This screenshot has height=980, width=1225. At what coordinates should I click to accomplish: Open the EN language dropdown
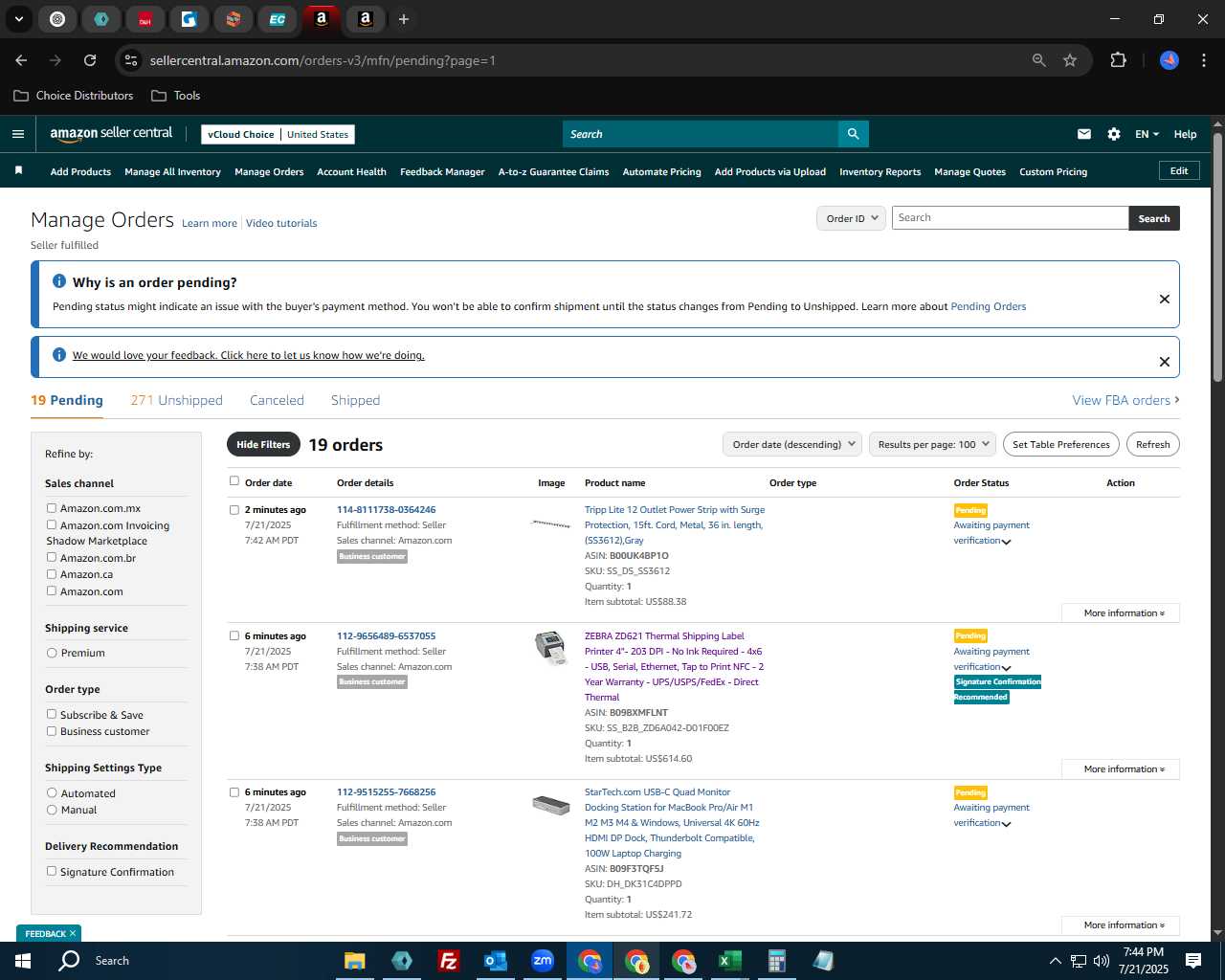pos(1147,134)
